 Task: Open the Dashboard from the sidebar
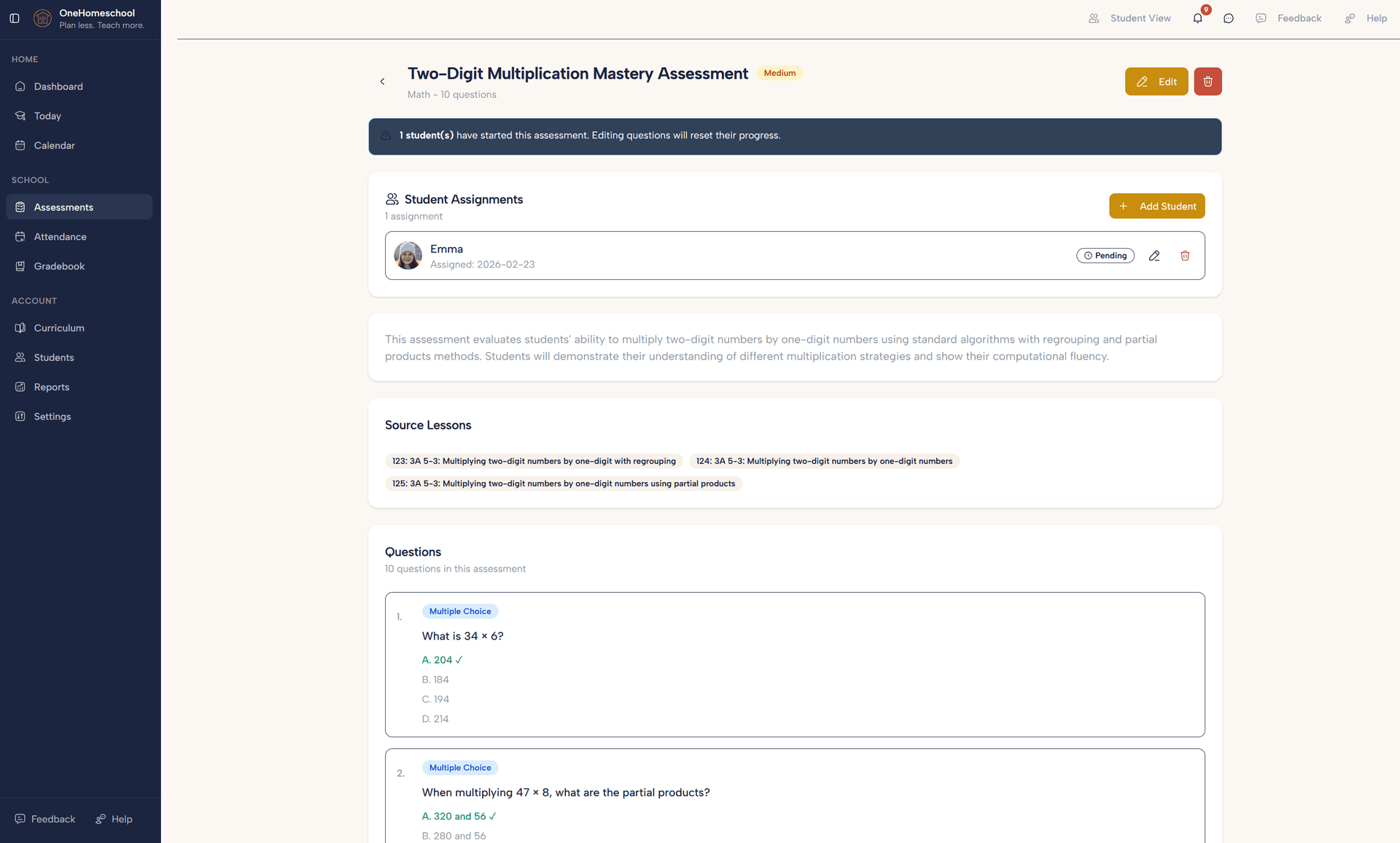pyautogui.click(x=58, y=86)
